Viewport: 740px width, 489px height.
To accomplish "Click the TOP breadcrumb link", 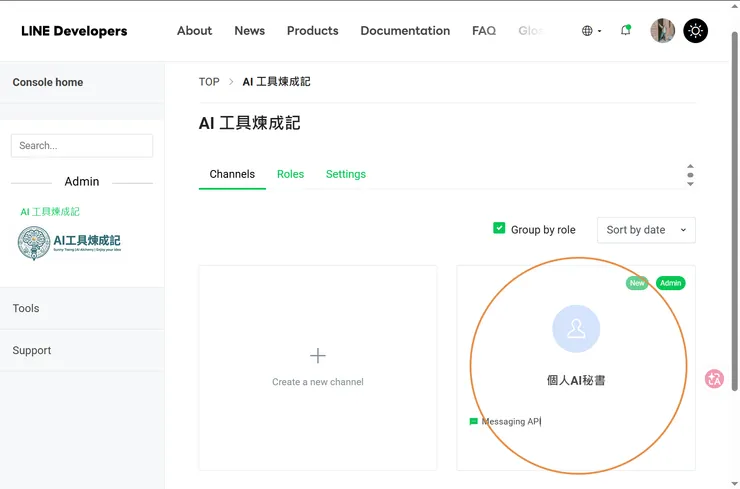I will (x=209, y=82).
